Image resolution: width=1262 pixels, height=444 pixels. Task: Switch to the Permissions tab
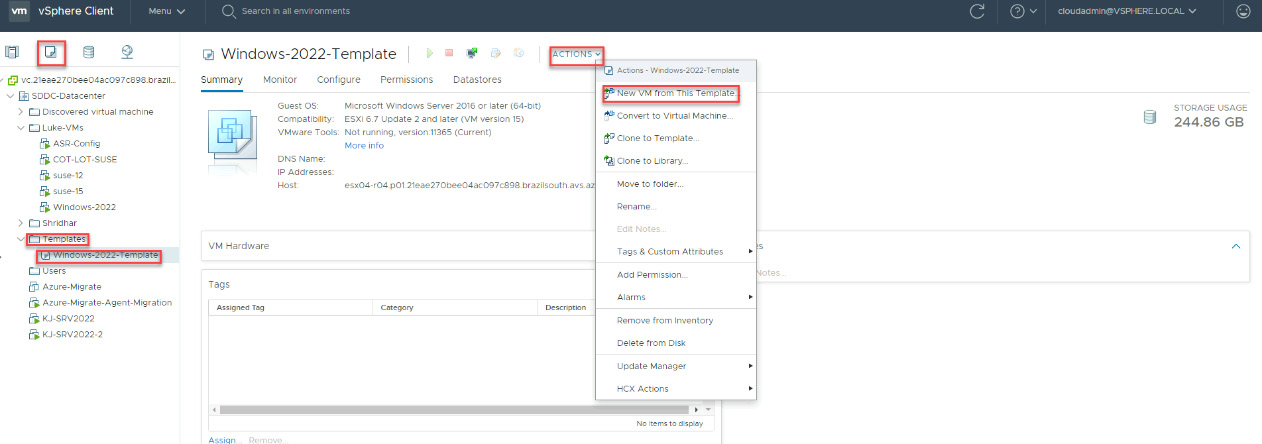[x=407, y=79]
